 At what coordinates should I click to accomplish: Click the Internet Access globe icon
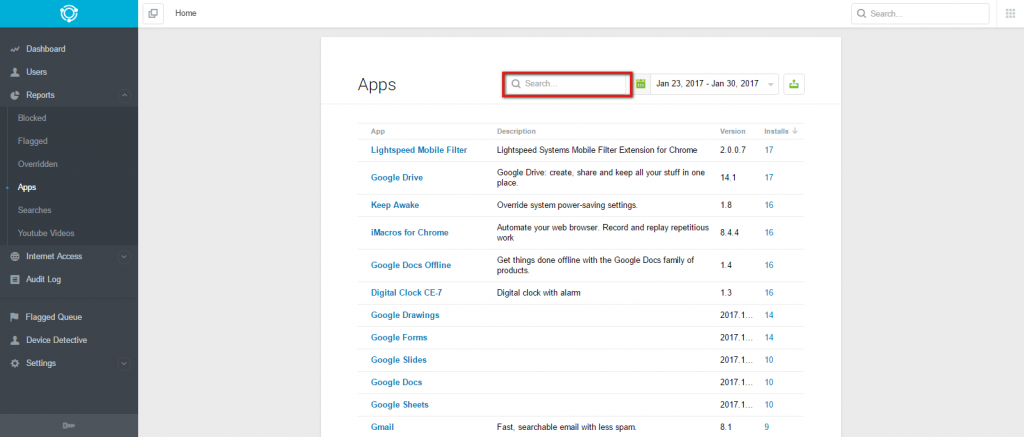coord(15,257)
